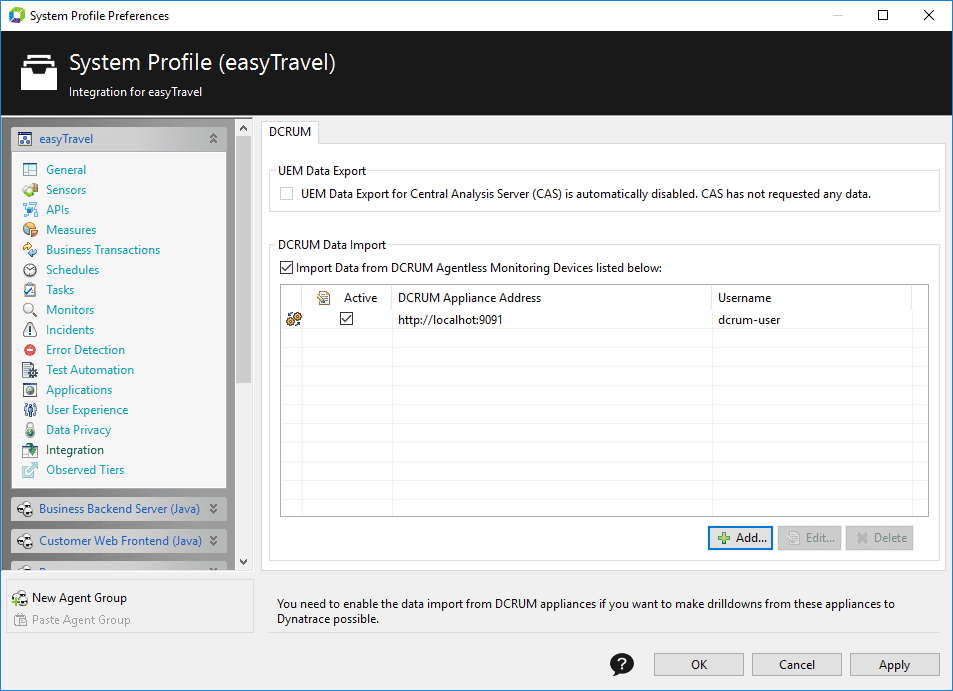Click the Customer Web Frontend agent group icon
953x691 pixels.
click(x=25, y=541)
